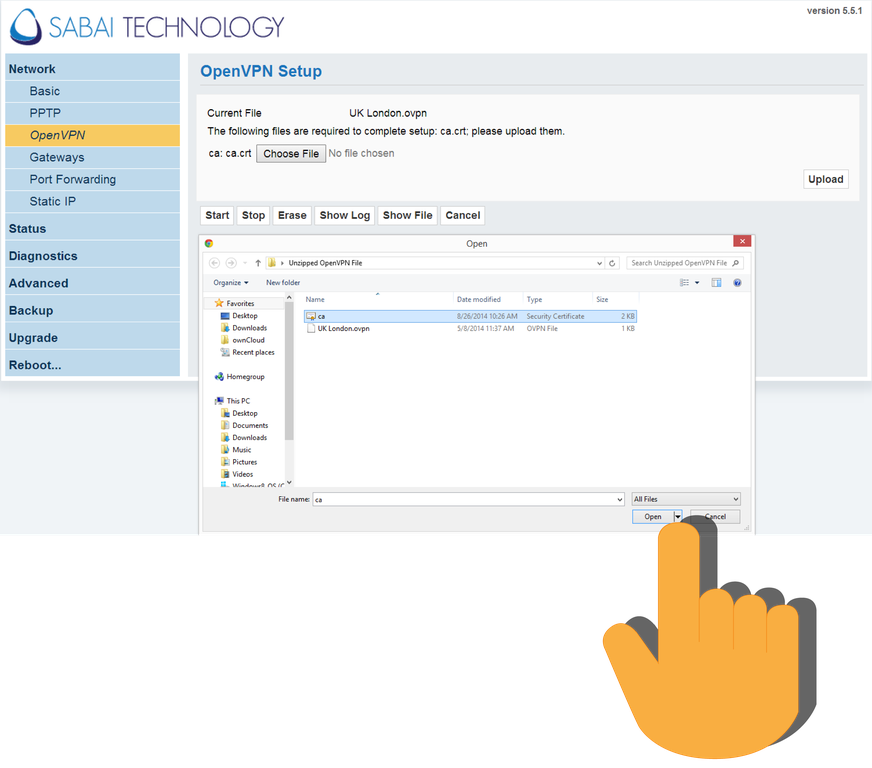Open the Advanced section
This screenshot has height=768, width=872.
(92, 283)
